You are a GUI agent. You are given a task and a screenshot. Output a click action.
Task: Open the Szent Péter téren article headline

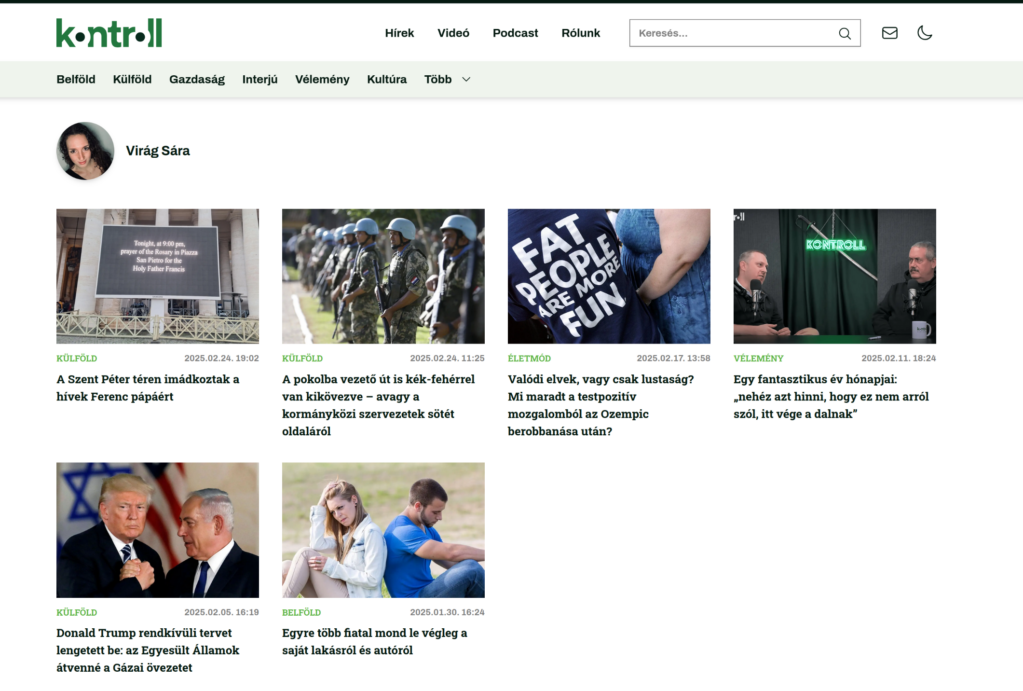point(148,388)
